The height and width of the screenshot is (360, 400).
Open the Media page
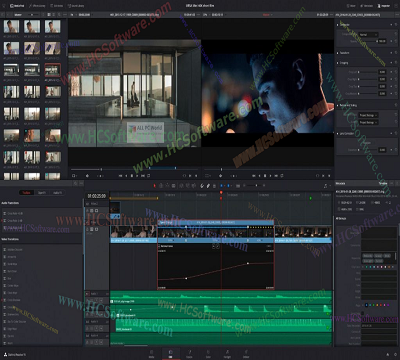click(151, 354)
